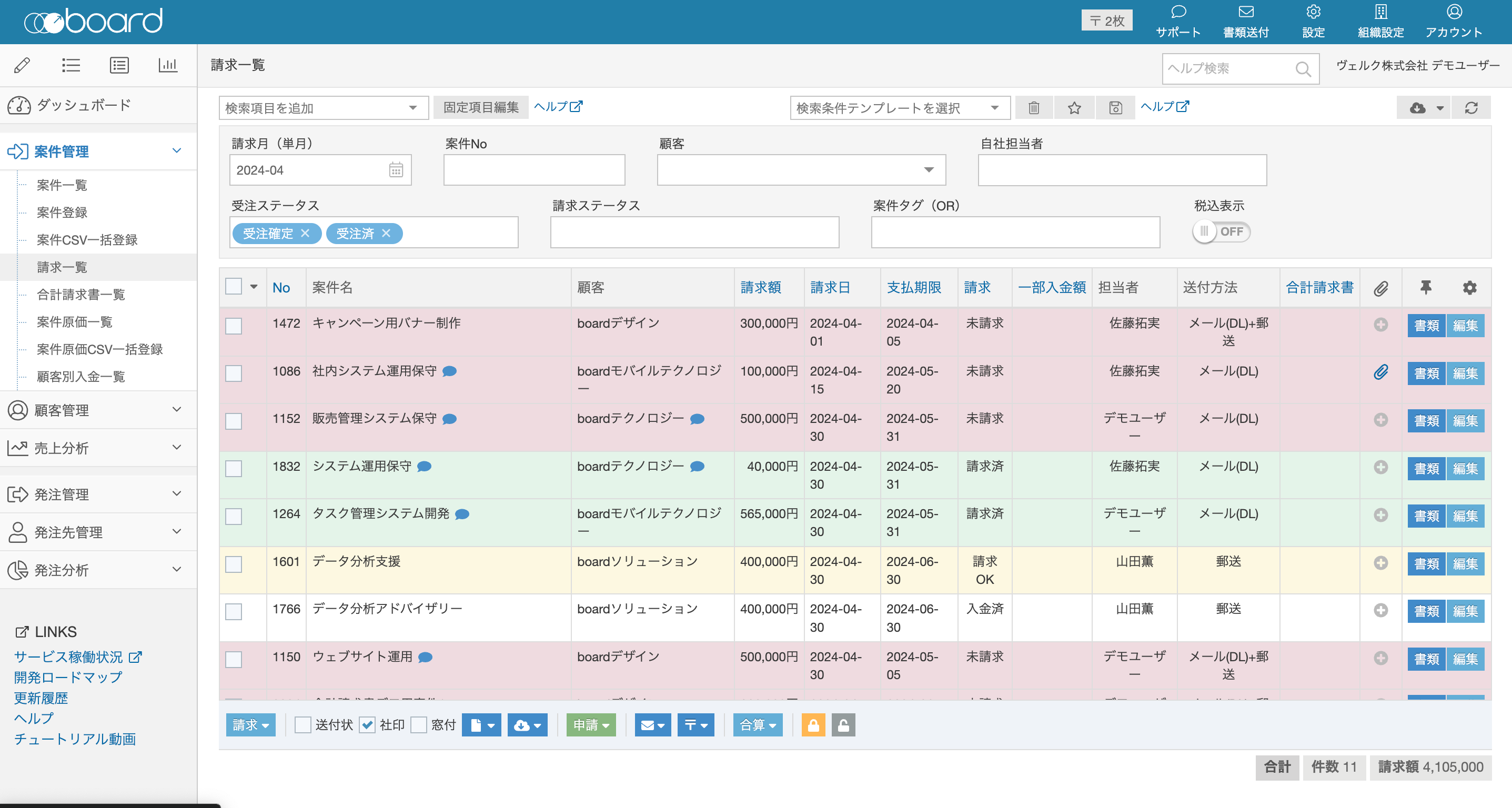
Task: Expand the 売上分析 menu
Action: tap(98, 448)
